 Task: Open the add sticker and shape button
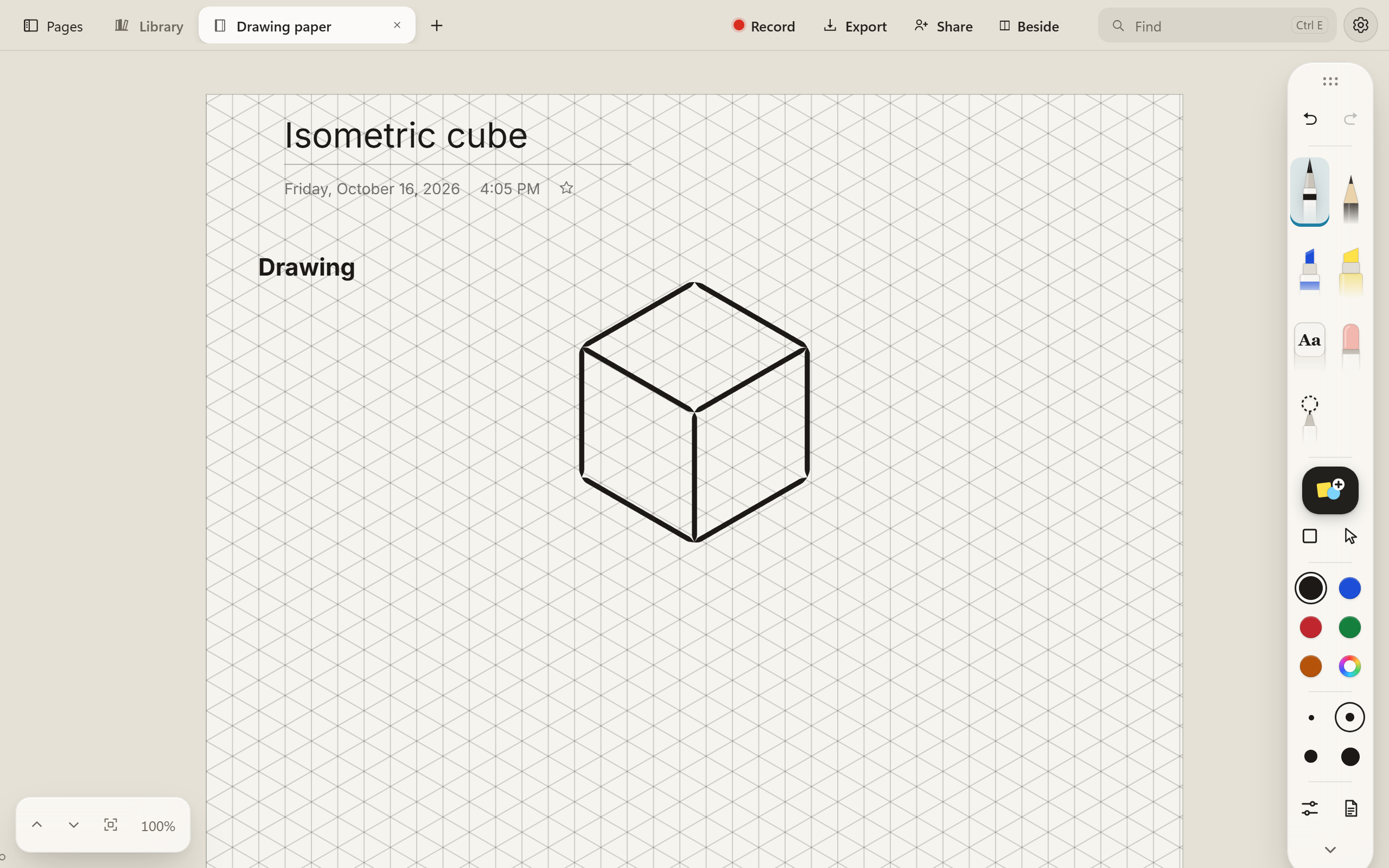[x=1330, y=490]
